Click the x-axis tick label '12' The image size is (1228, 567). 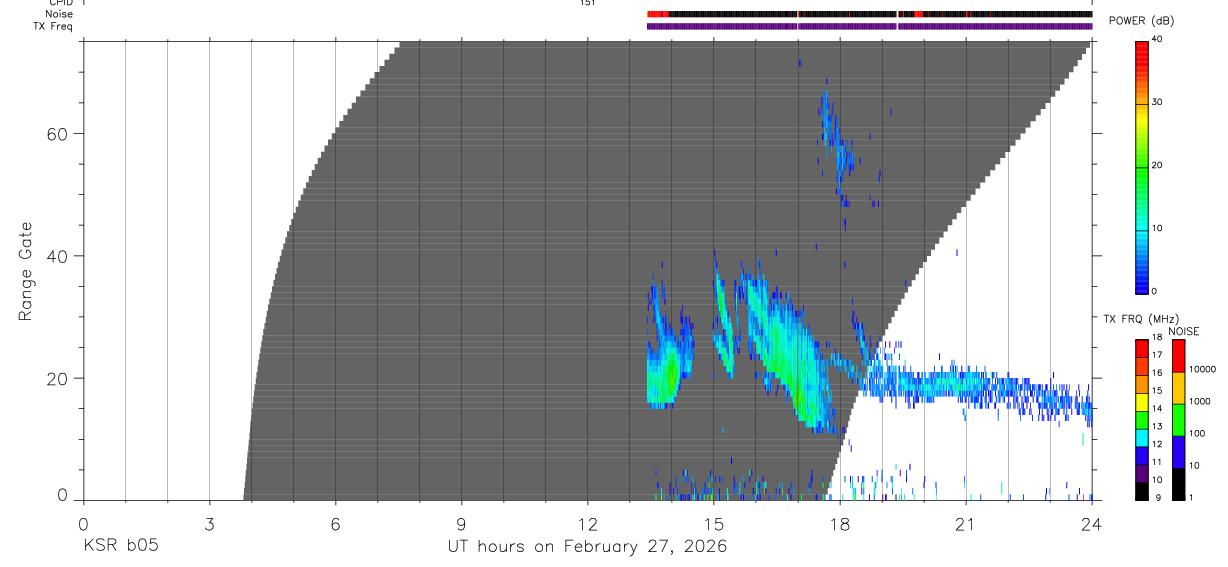[587, 524]
